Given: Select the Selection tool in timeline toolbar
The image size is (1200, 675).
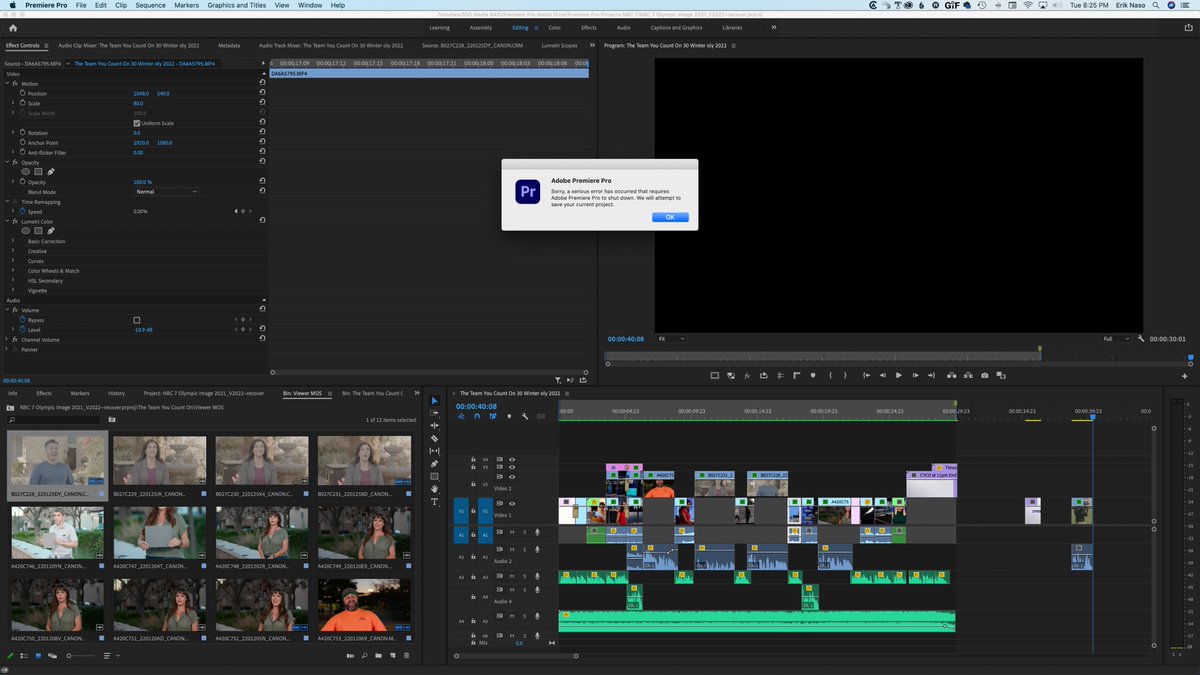Looking at the screenshot, I should (434, 400).
